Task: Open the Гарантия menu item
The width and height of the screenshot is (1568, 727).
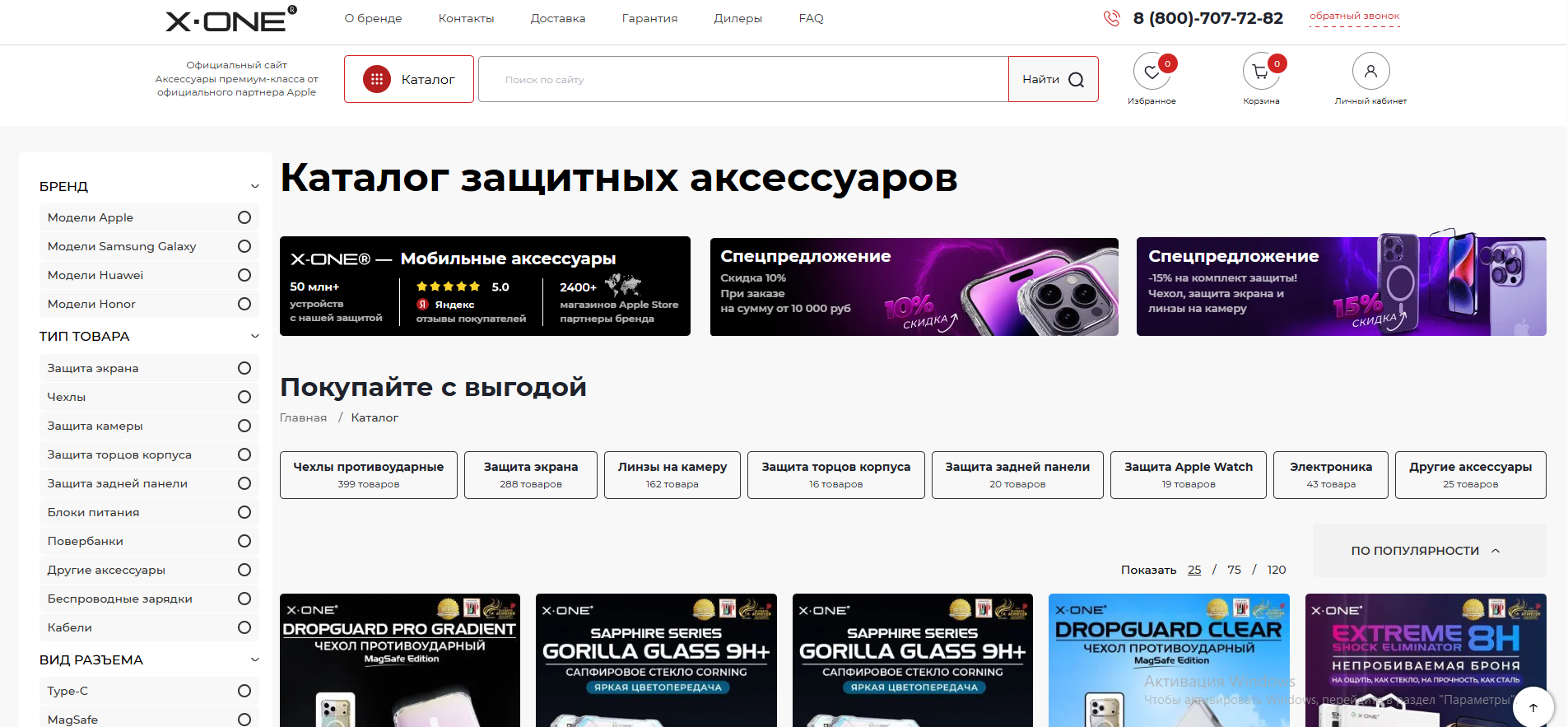Action: click(x=649, y=18)
